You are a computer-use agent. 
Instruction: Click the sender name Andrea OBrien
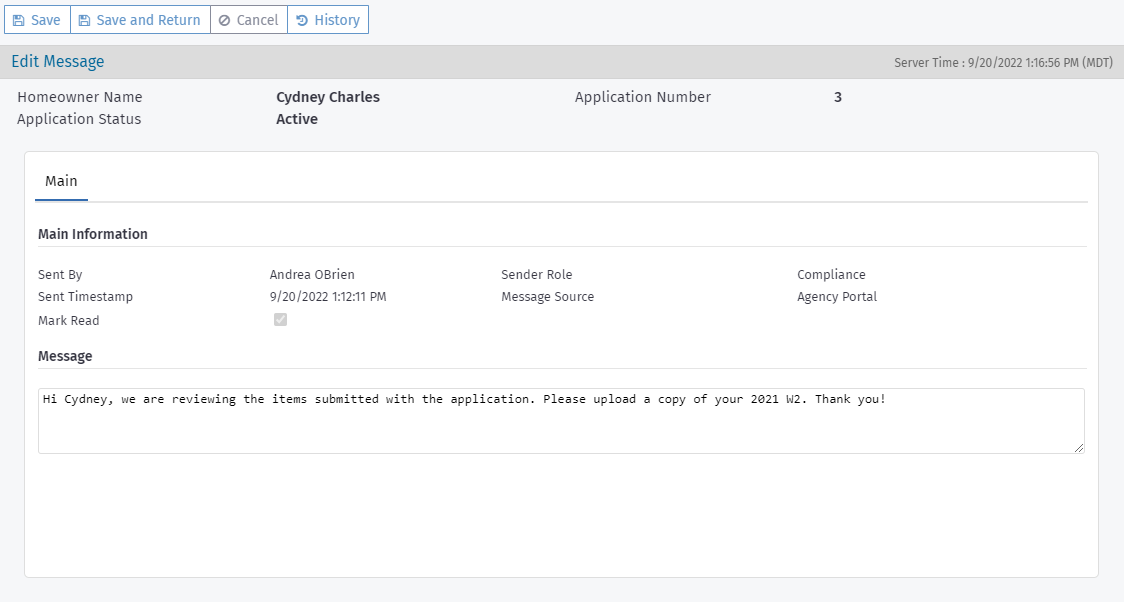pos(312,274)
